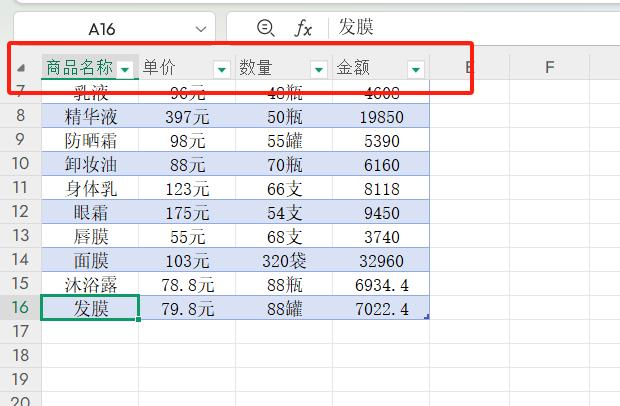Select the cell containing 6160
620x406 pixels.
point(381,164)
